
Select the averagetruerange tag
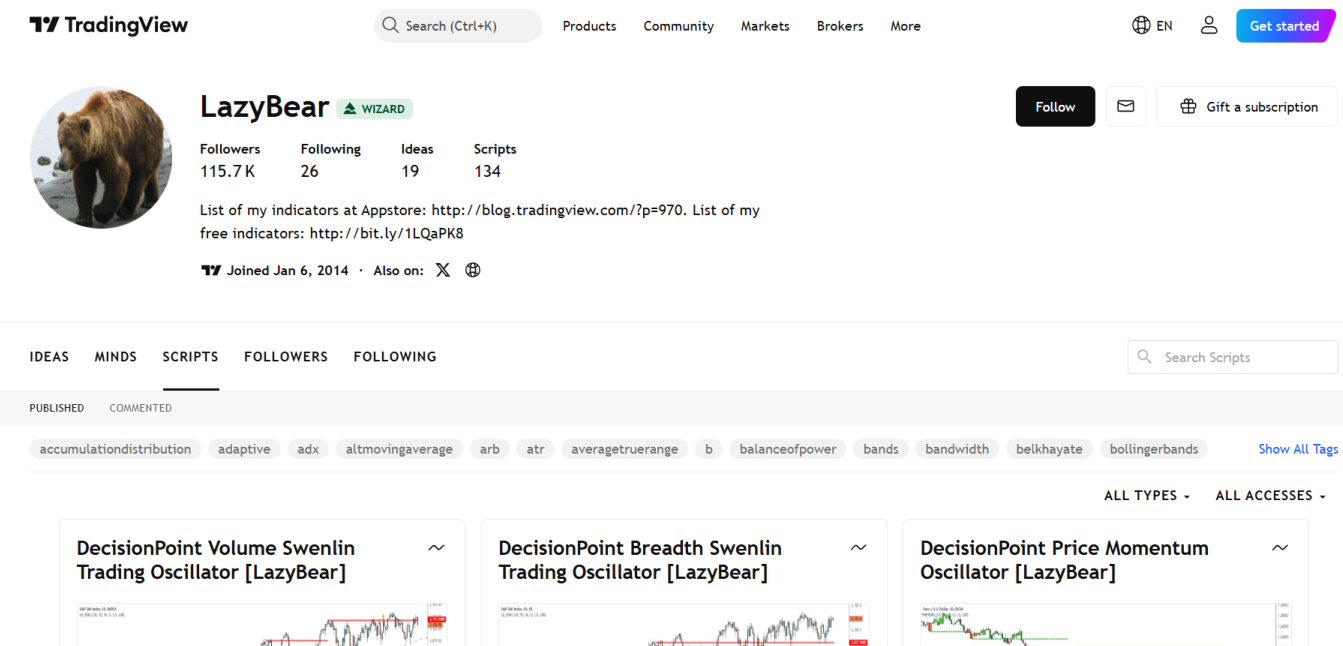pos(625,449)
